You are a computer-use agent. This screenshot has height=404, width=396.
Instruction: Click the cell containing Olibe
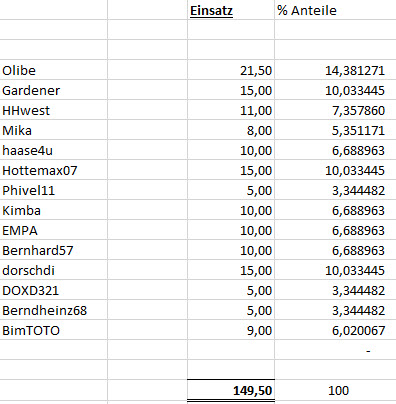54,70
